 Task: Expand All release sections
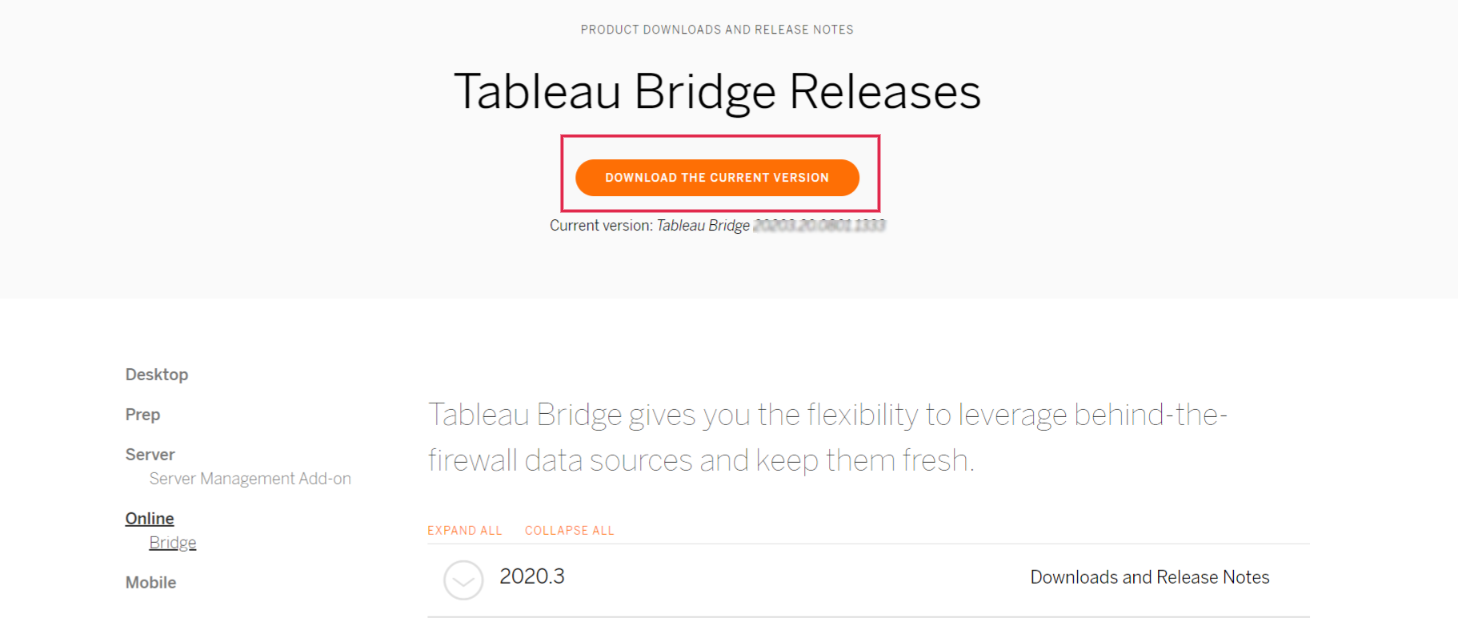[464, 530]
